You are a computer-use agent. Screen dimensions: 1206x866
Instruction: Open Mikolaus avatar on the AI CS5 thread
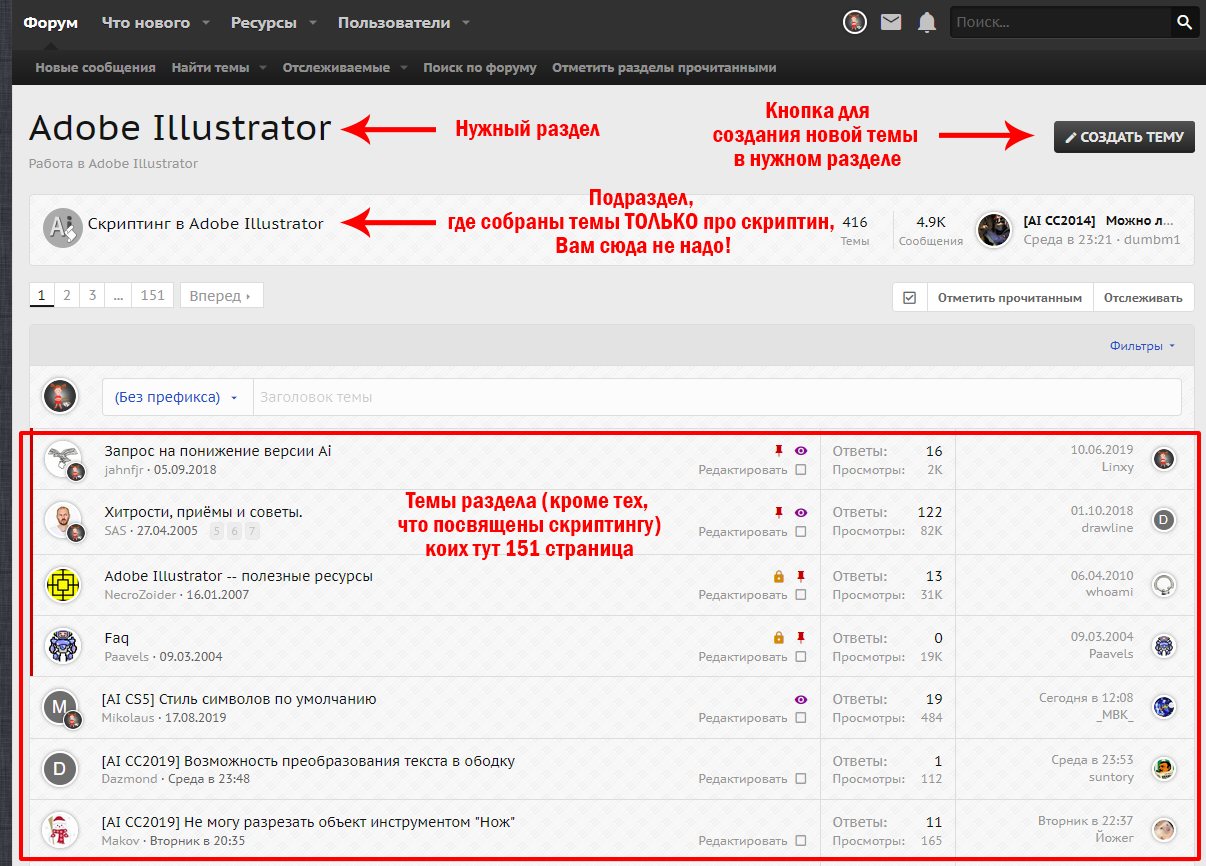coord(61,708)
